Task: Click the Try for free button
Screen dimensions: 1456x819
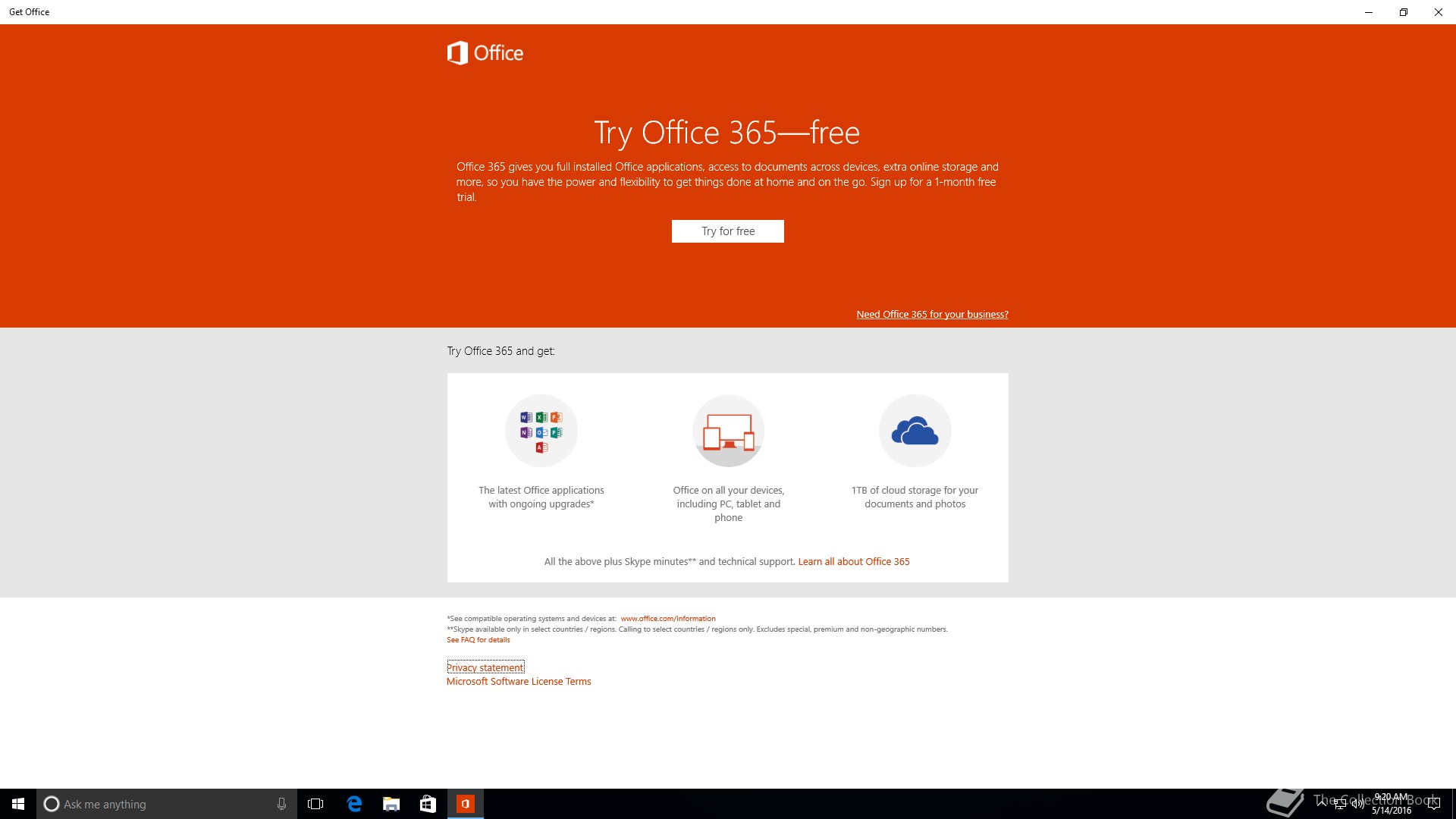Action: (728, 231)
